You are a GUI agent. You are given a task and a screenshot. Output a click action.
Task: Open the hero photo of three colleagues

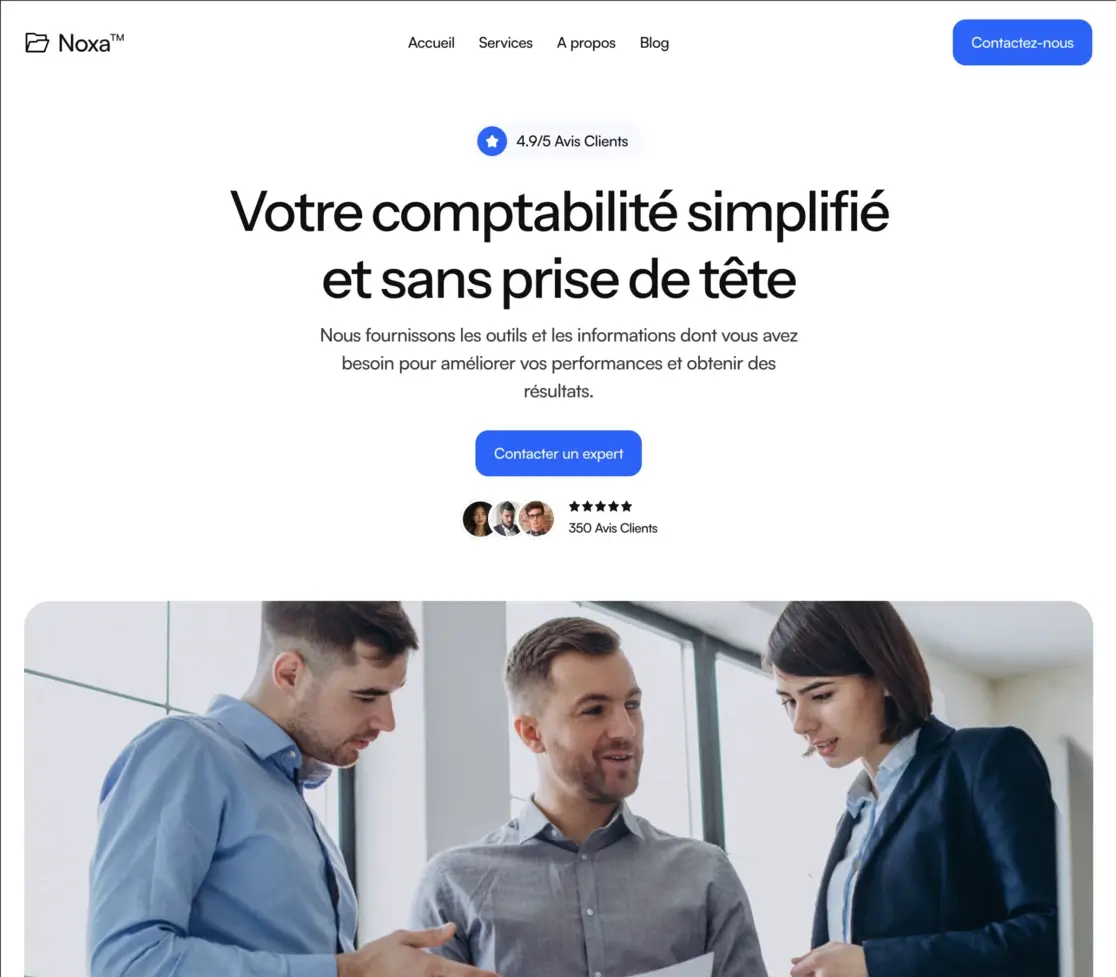pyautogui.click(x=559, y=788)
